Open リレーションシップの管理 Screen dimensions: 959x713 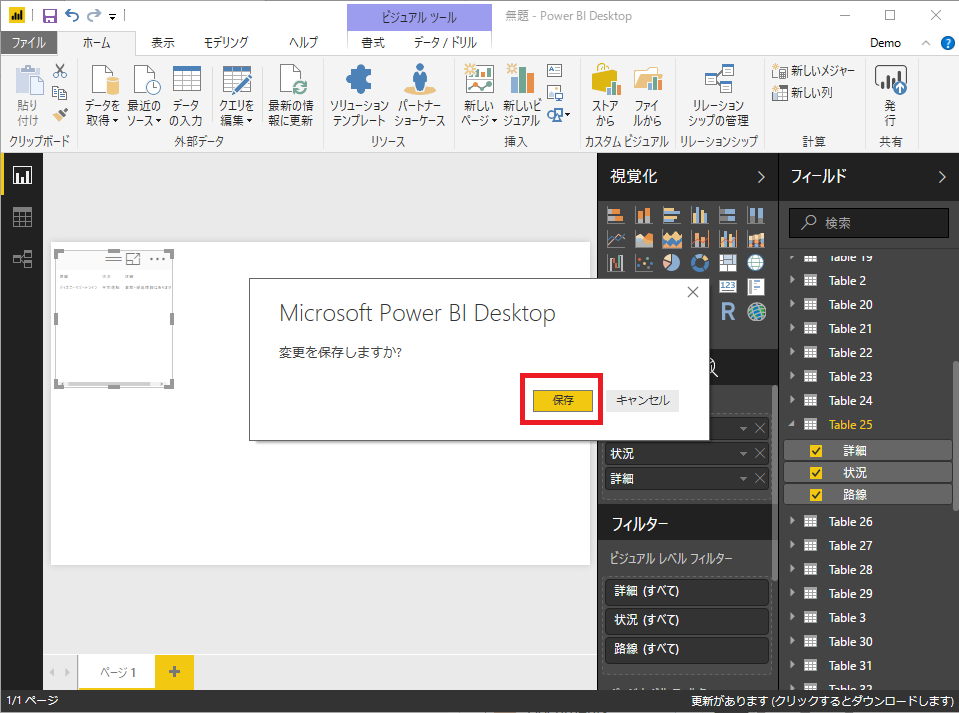coord(718,96)
